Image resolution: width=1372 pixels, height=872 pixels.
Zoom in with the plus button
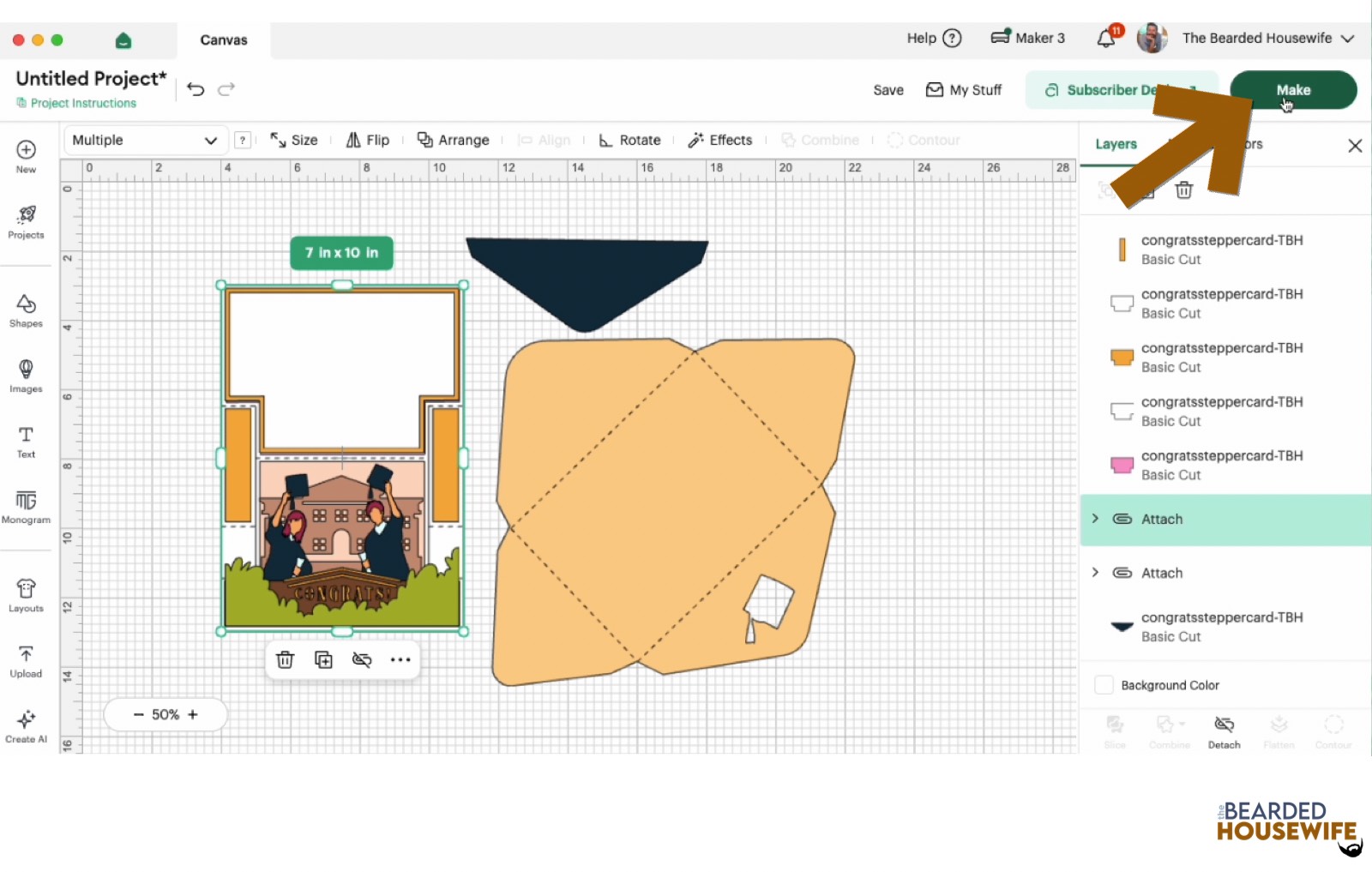click(193, 714)
